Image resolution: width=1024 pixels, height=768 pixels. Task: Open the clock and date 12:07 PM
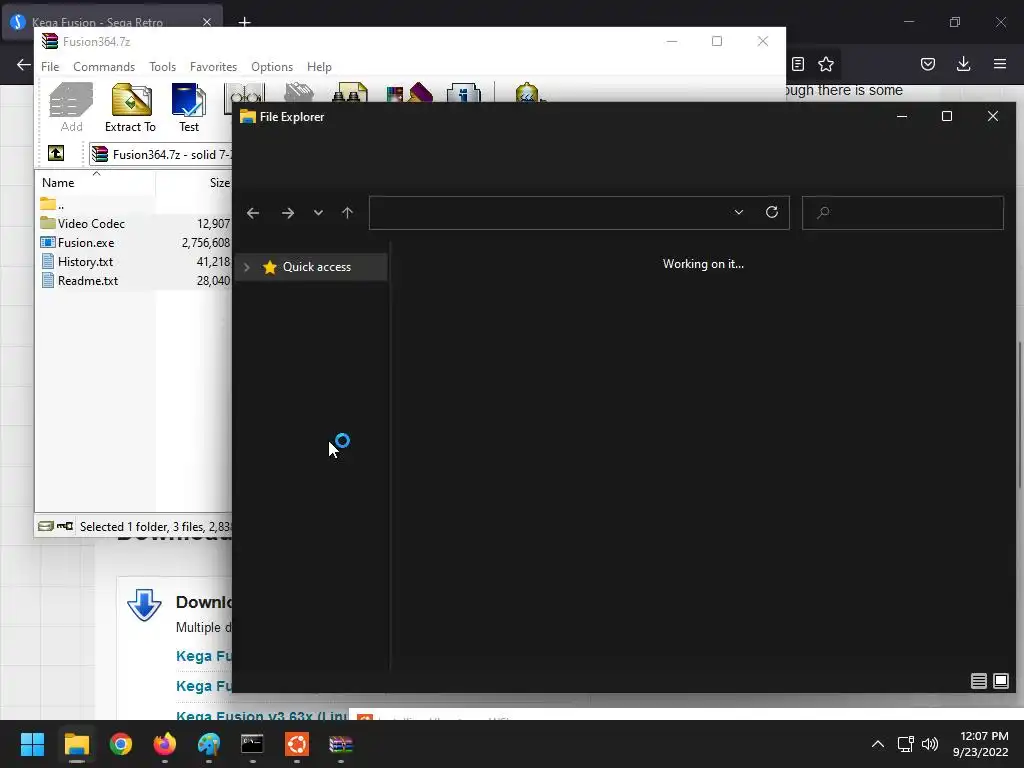(981, 744)
